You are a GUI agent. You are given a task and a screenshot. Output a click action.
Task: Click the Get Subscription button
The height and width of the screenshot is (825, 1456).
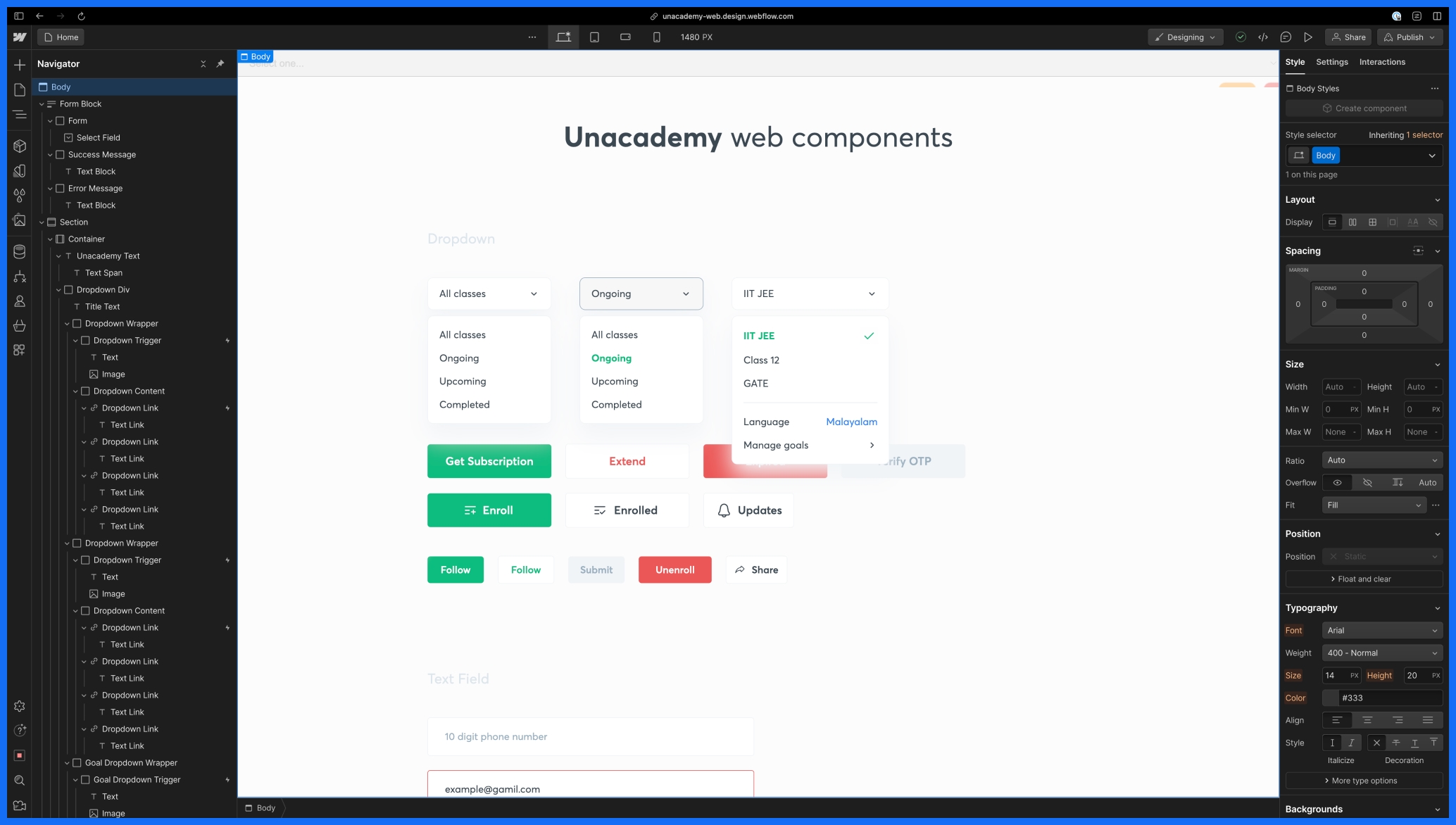click(489, 461)
